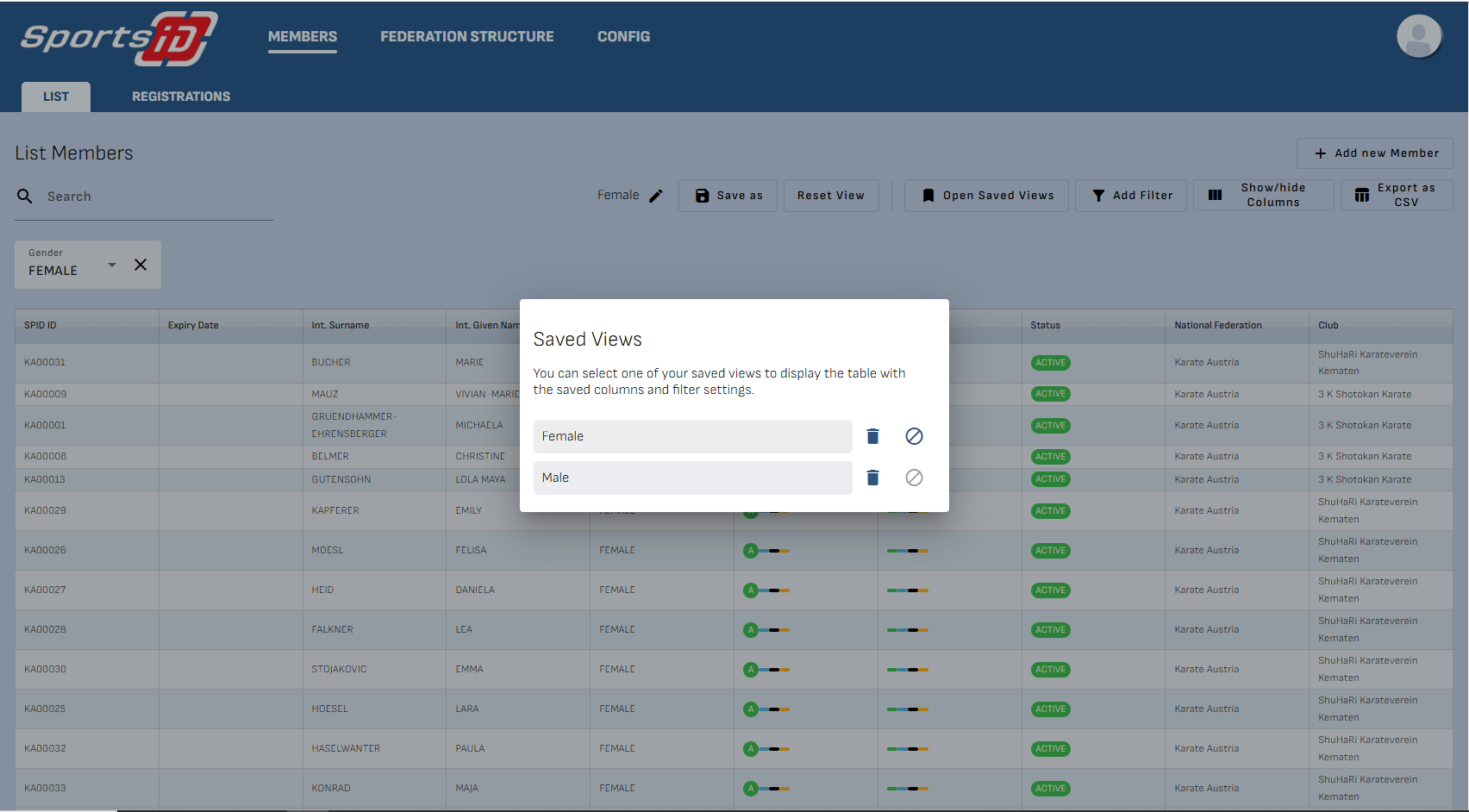
Task: Delete the Female saved view
Action: tap(872, 436)
